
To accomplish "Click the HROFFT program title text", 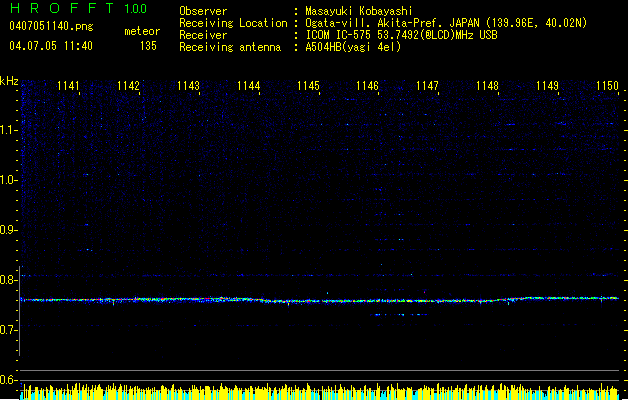I will coord(62,8).
